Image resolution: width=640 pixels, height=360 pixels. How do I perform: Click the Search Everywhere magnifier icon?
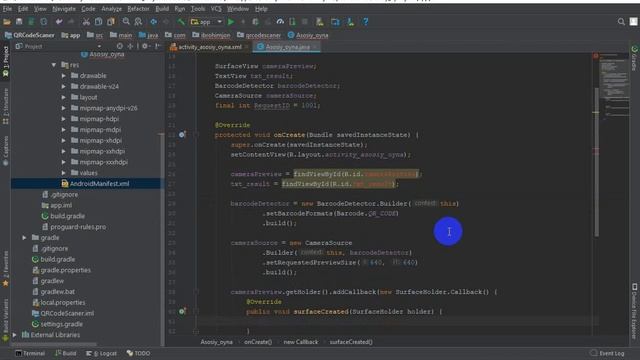pos(621,22)
